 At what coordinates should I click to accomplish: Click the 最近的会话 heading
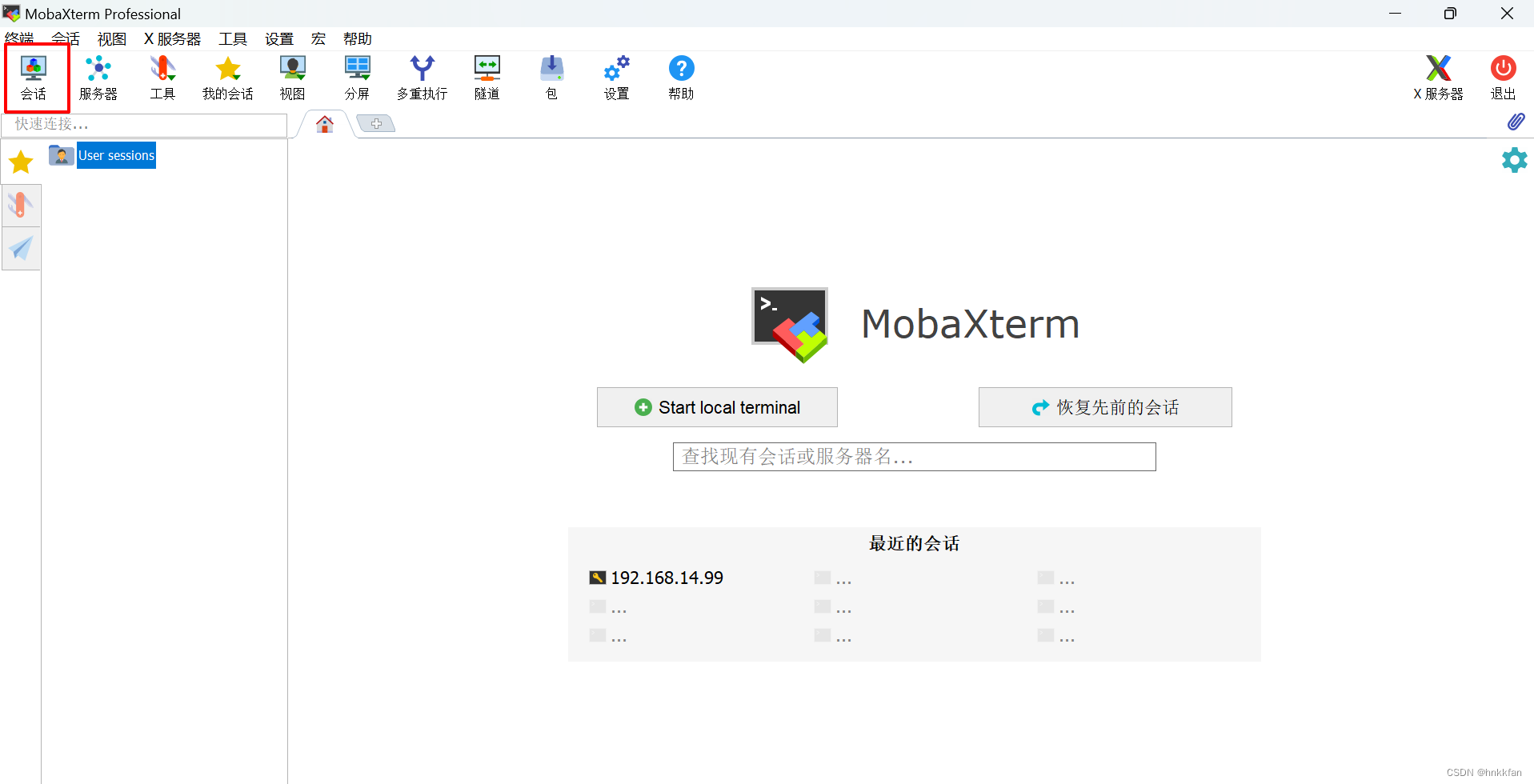pyautogui.click(x=915, y=544)
